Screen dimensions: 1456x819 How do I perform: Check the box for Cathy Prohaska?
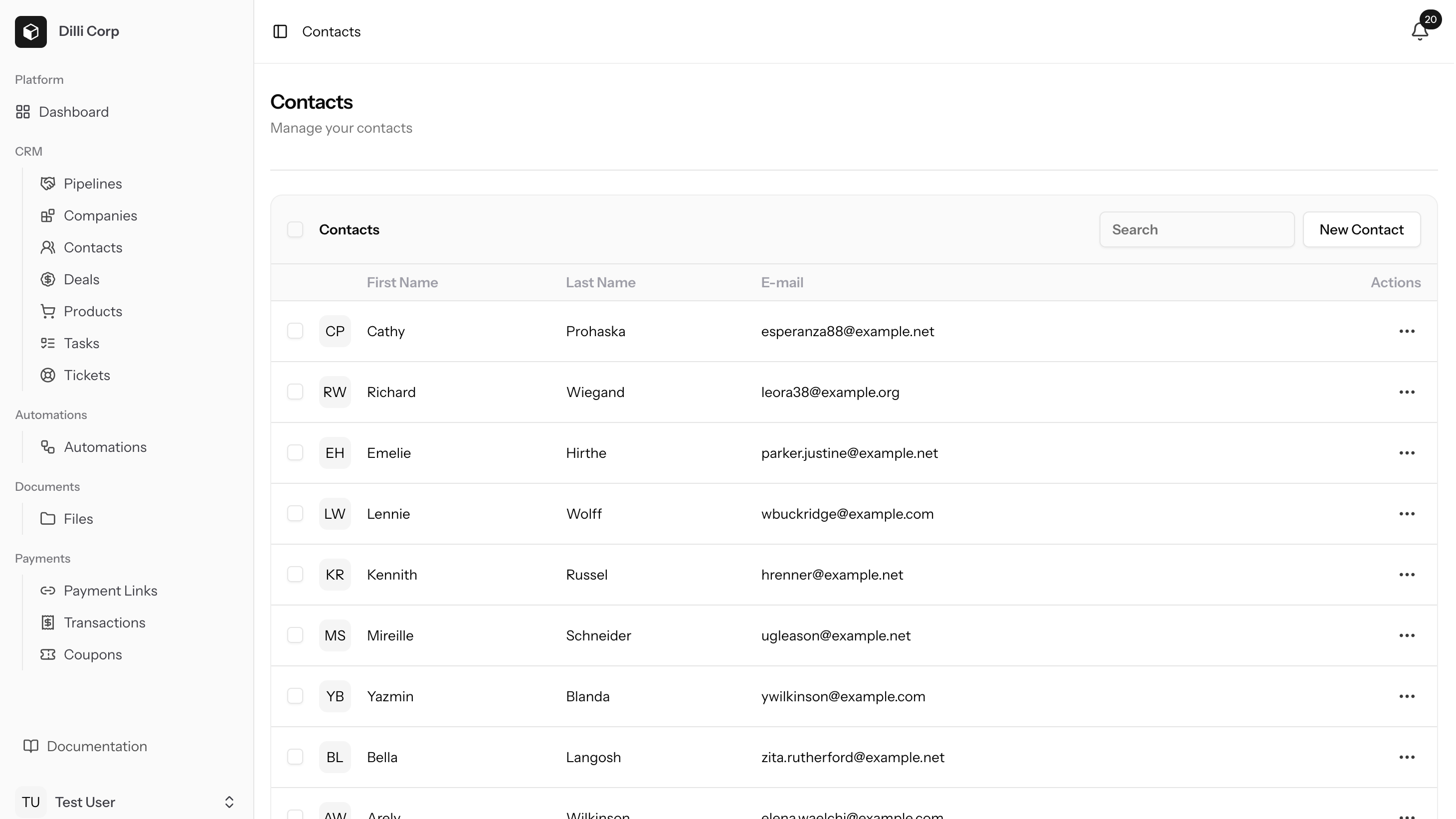(295, 331)
